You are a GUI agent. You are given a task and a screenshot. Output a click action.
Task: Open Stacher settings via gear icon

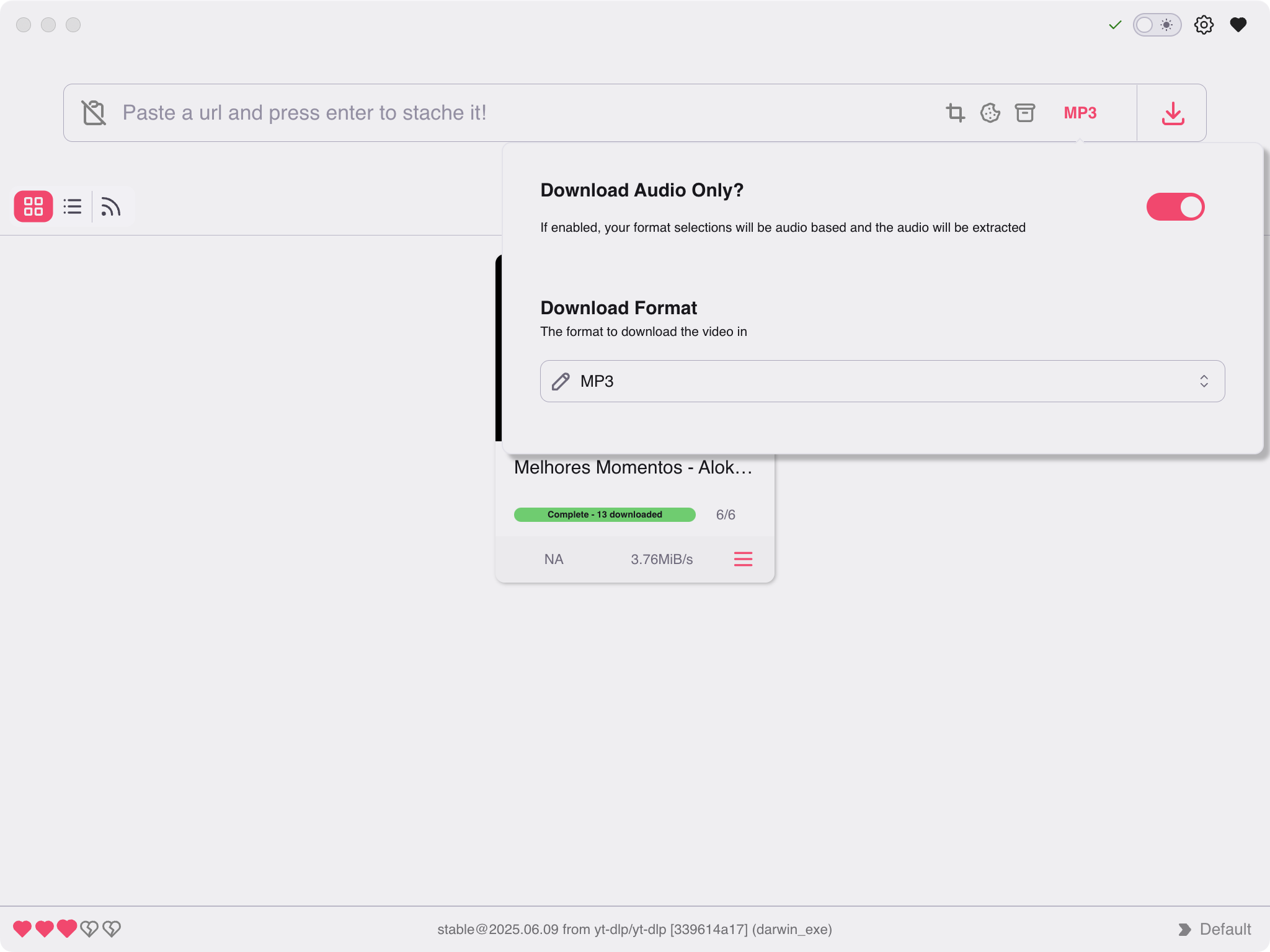[x=1204, y=25]
